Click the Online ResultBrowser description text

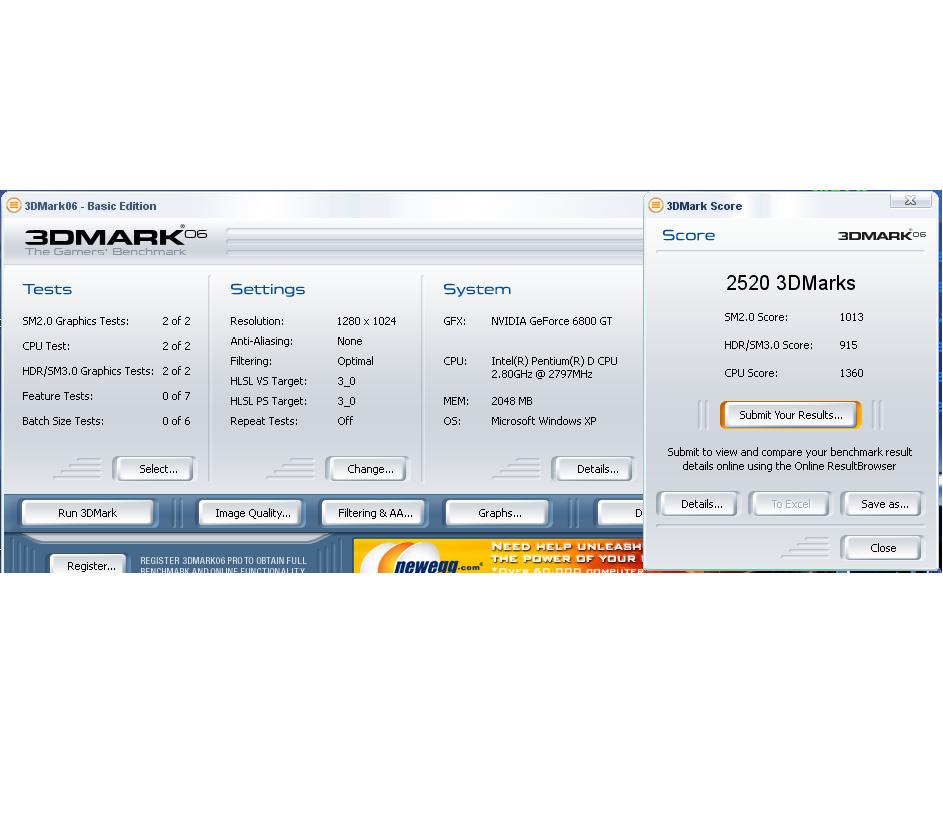pos(789,459)
